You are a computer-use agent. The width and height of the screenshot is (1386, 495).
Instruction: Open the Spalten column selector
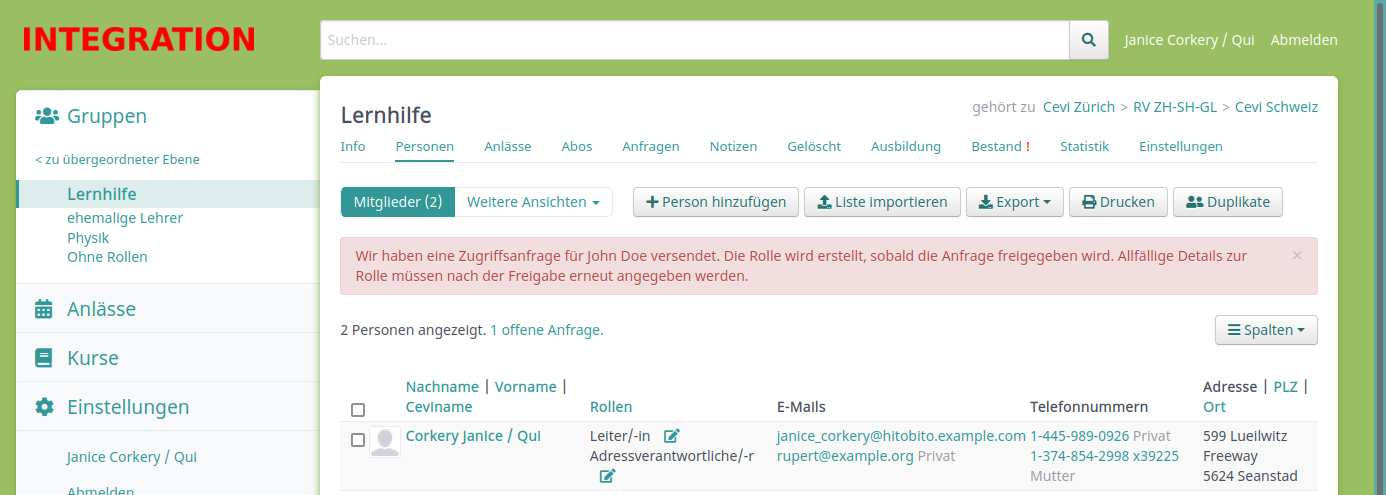click(1266, 330)
